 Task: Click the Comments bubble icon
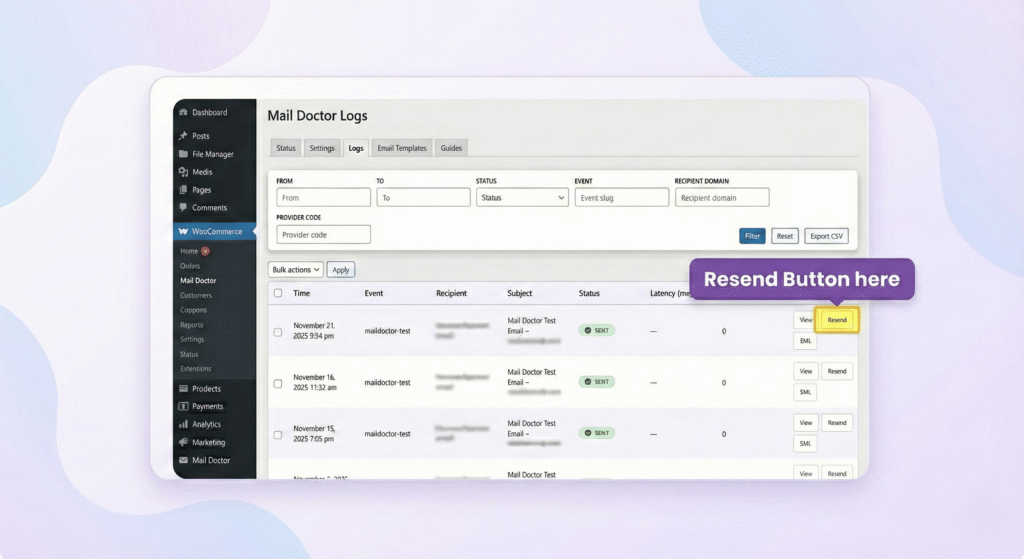click(183, 208)
